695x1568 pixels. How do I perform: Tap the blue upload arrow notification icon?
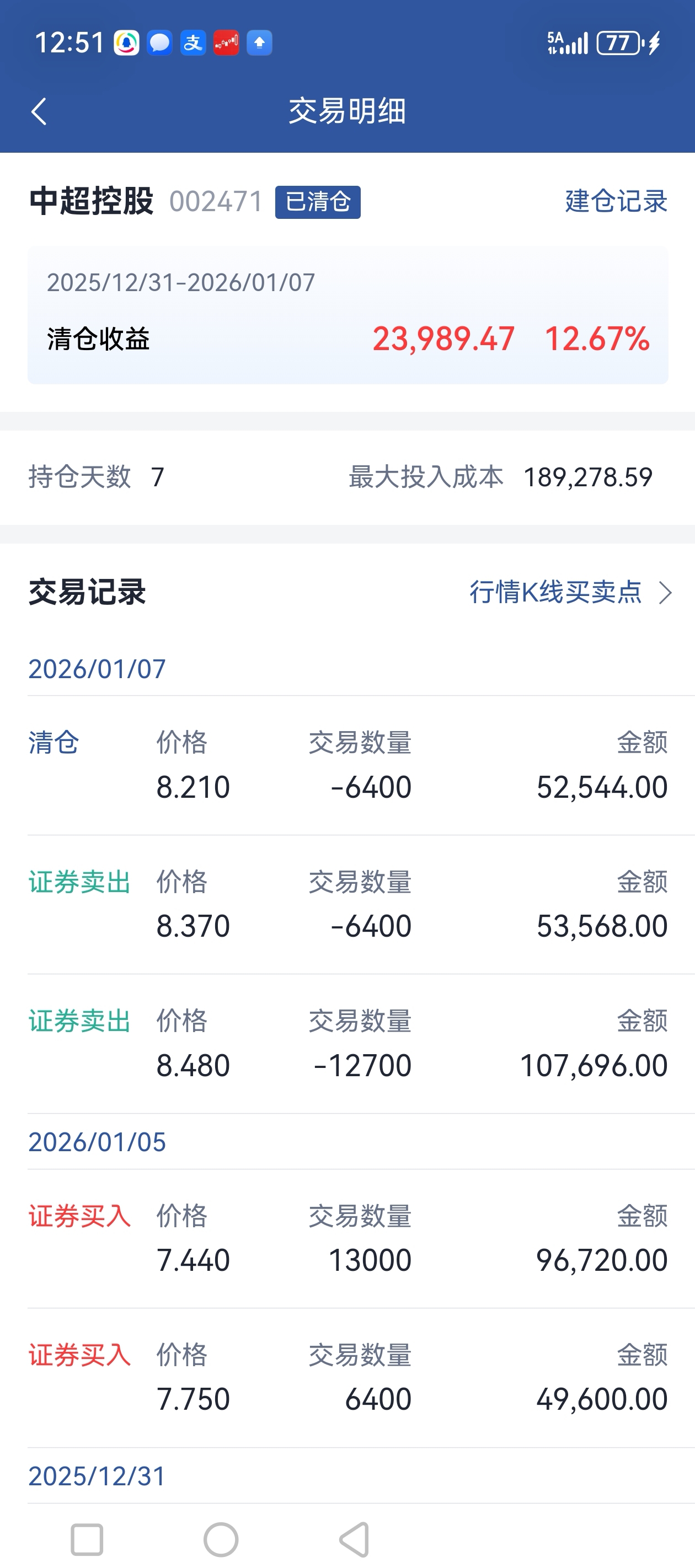(259, 43)
